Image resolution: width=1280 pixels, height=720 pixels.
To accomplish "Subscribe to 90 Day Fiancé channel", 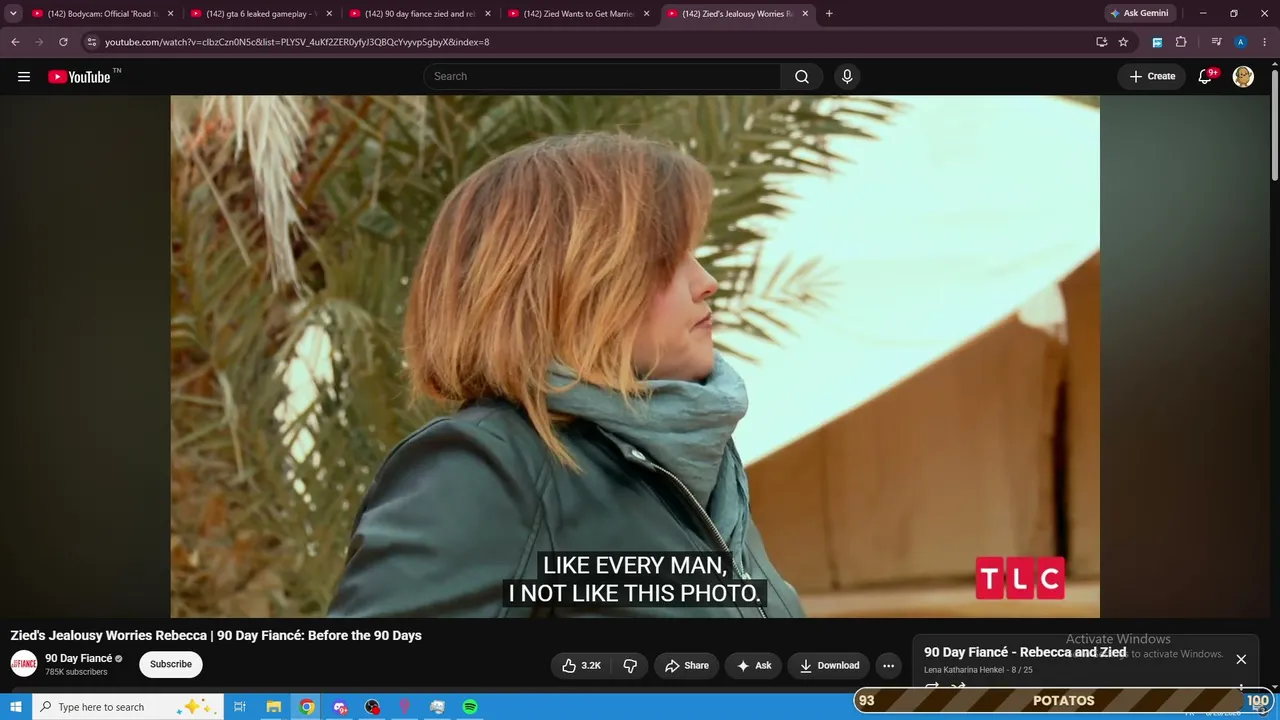I will pyautogui.click(x=171, y=664).
